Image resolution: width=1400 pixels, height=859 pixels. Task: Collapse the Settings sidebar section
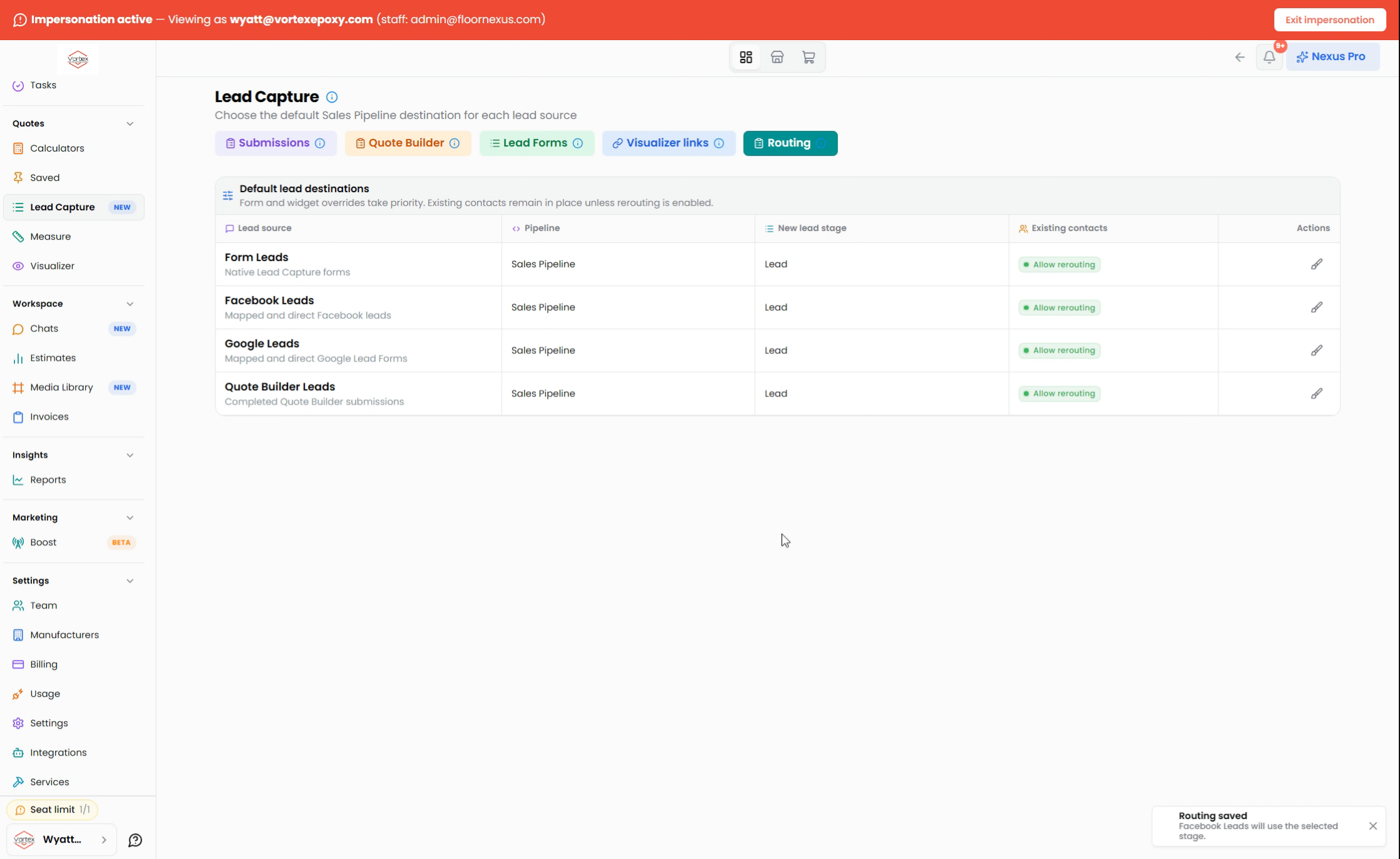tap(130, 581)
